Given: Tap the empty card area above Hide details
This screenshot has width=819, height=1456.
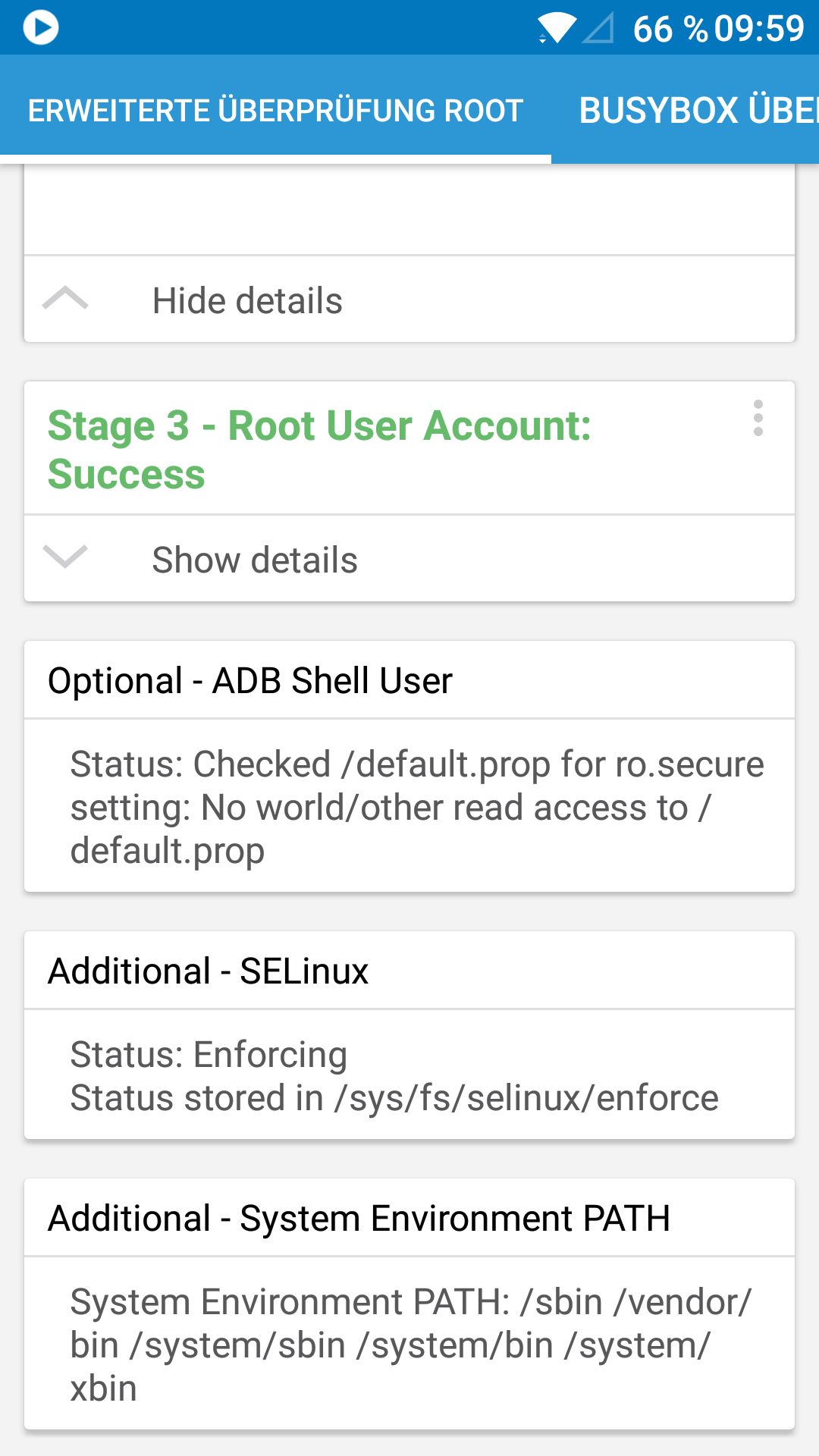Looking at the screenshot, I should click(409, 210).
